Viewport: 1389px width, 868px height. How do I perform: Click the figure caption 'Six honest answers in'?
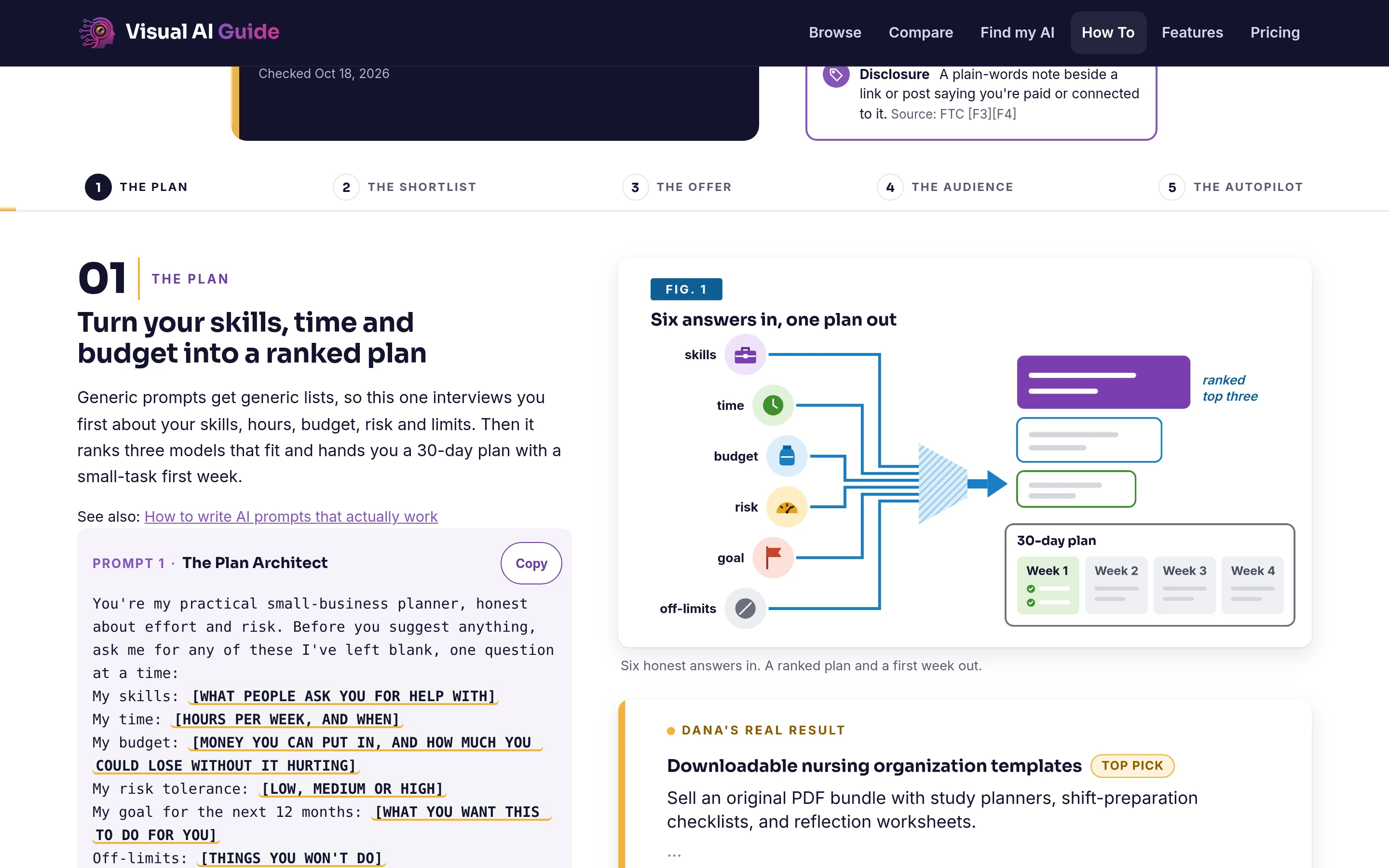[x=801, y=666]
